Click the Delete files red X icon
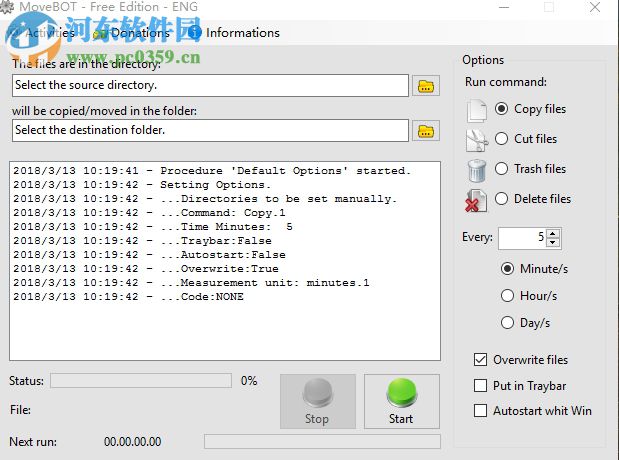 (x=476, y=201)
